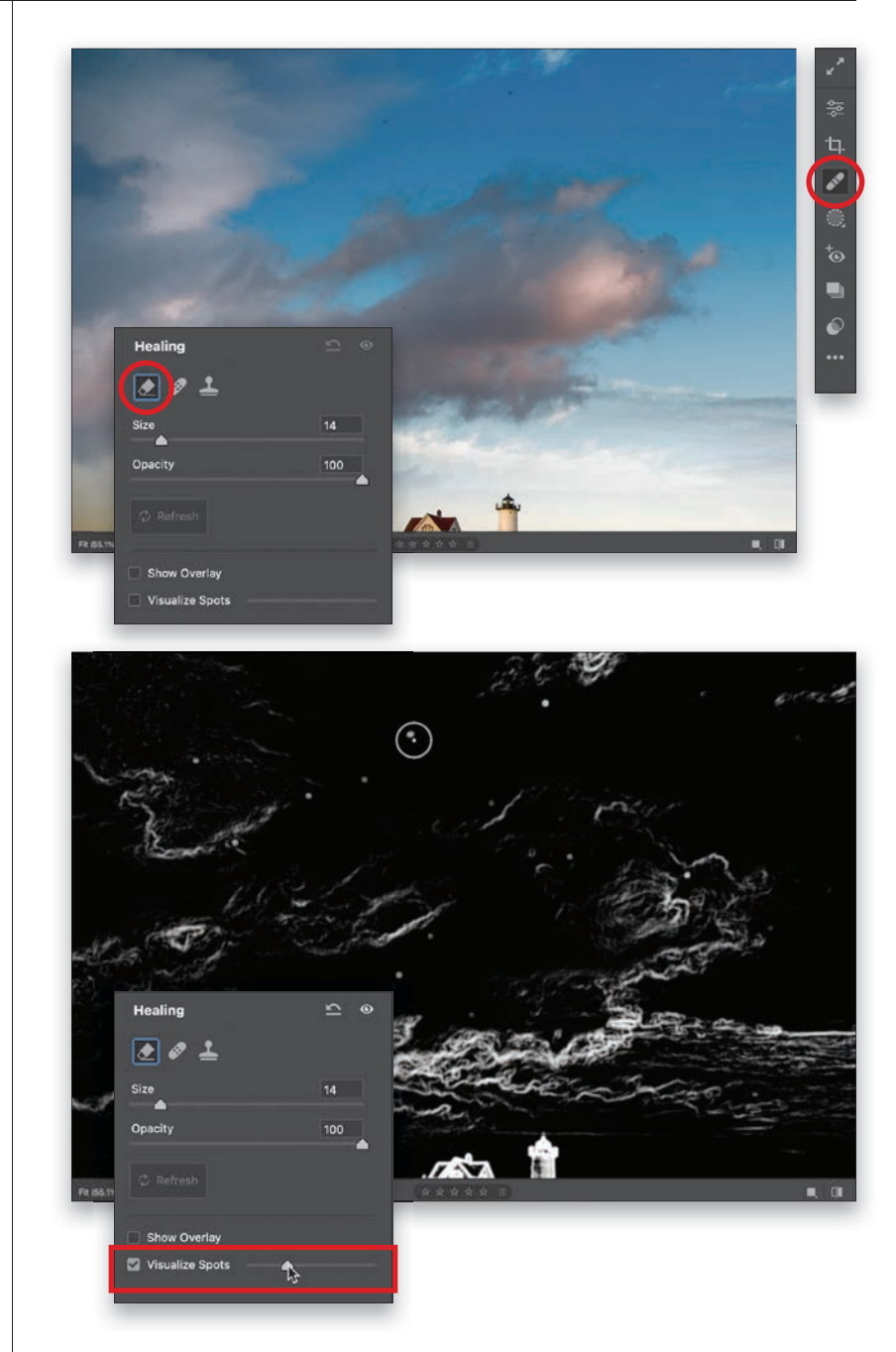The image size is (896, 1352).
Task: Select Clone stamp mode in upper Healing panel
Action: tap(208, 387)
